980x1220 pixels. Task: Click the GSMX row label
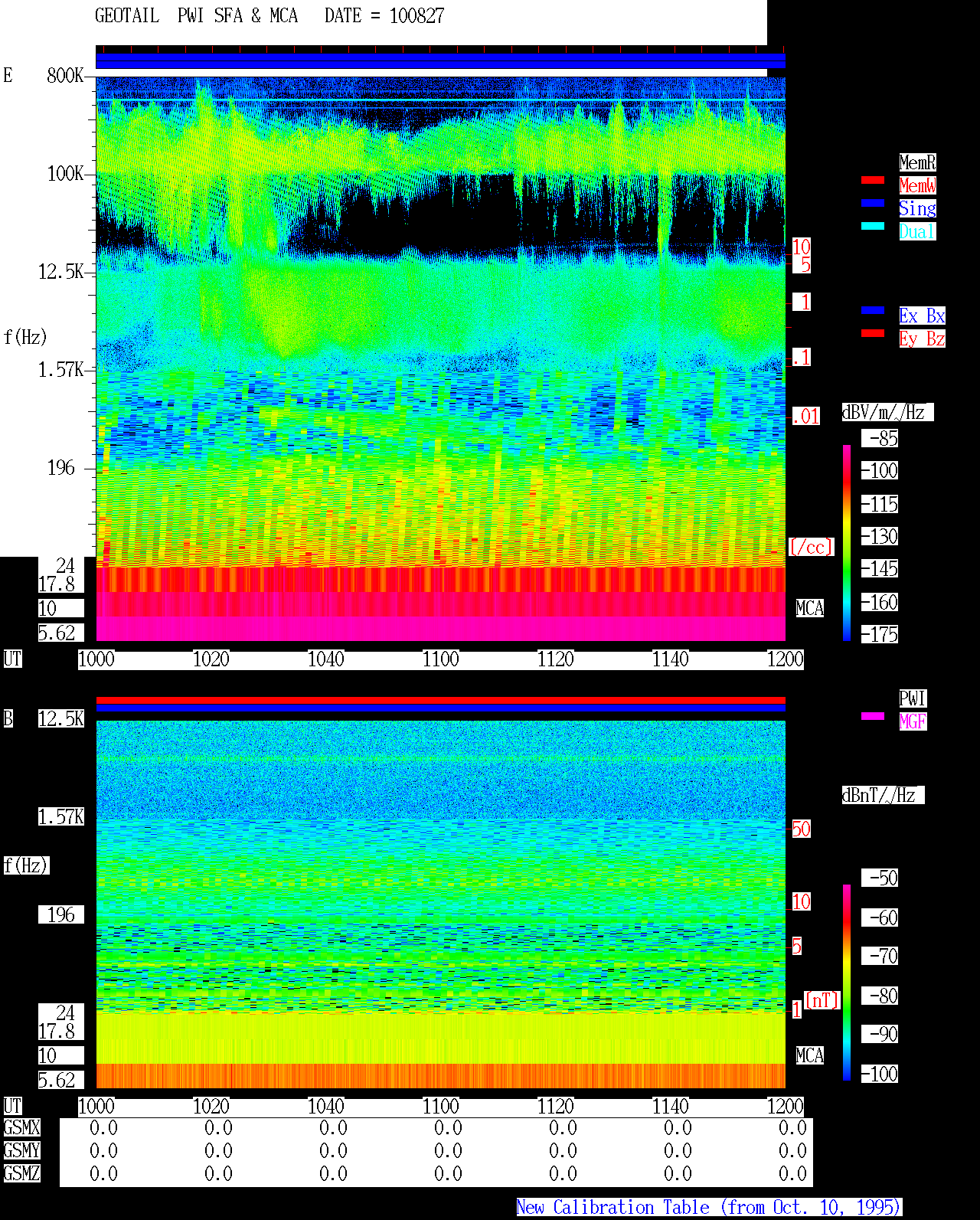[21, 1127]
